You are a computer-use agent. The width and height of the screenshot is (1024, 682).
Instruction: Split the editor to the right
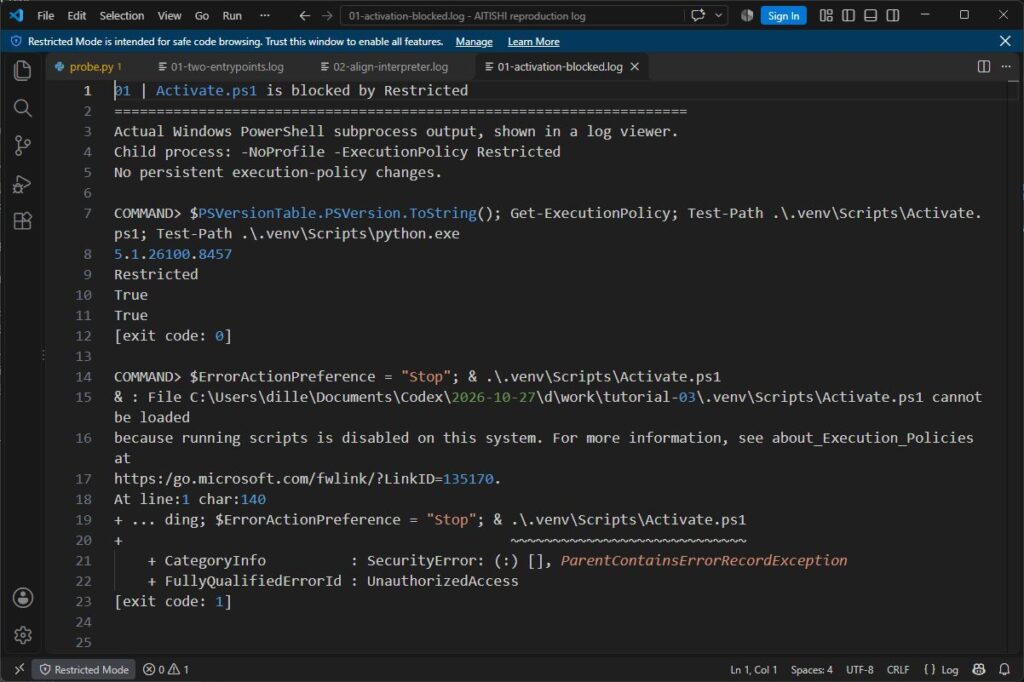(984, 67)
